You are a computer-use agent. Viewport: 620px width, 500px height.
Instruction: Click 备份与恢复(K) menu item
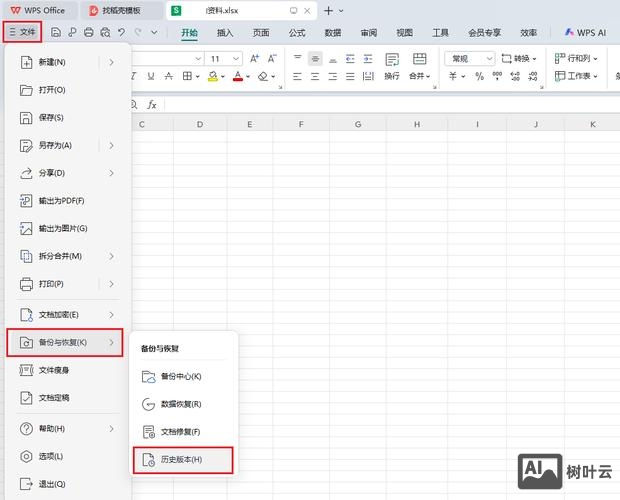pos(65,342)
